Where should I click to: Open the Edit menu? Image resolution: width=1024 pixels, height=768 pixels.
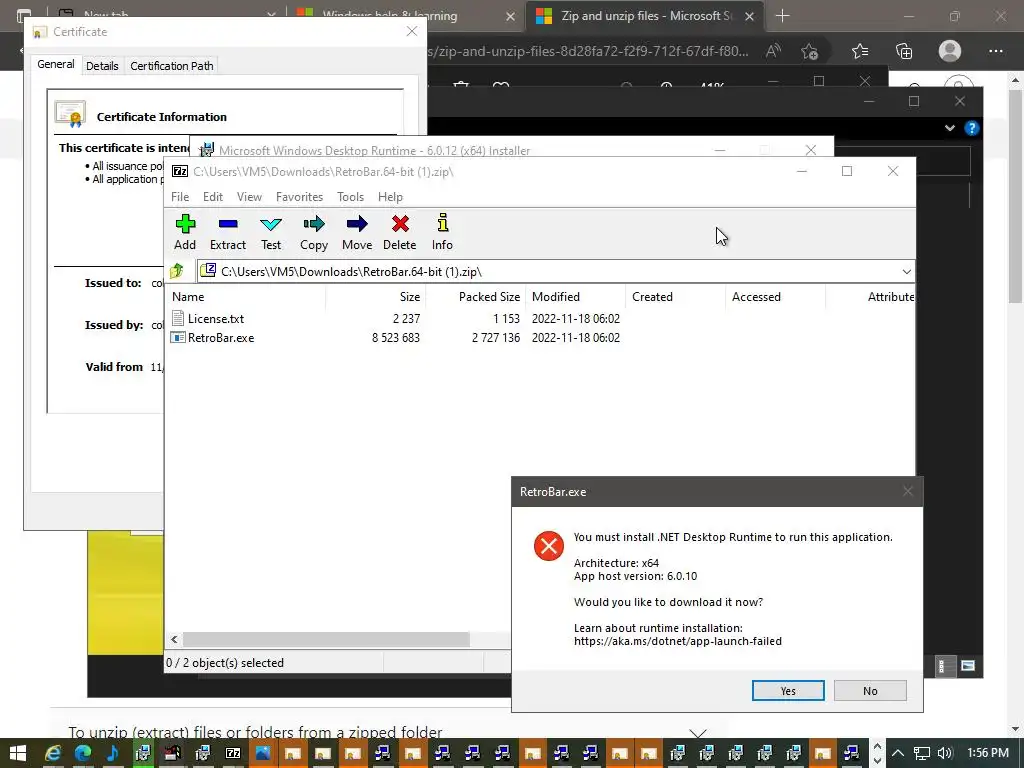[213, 197]
